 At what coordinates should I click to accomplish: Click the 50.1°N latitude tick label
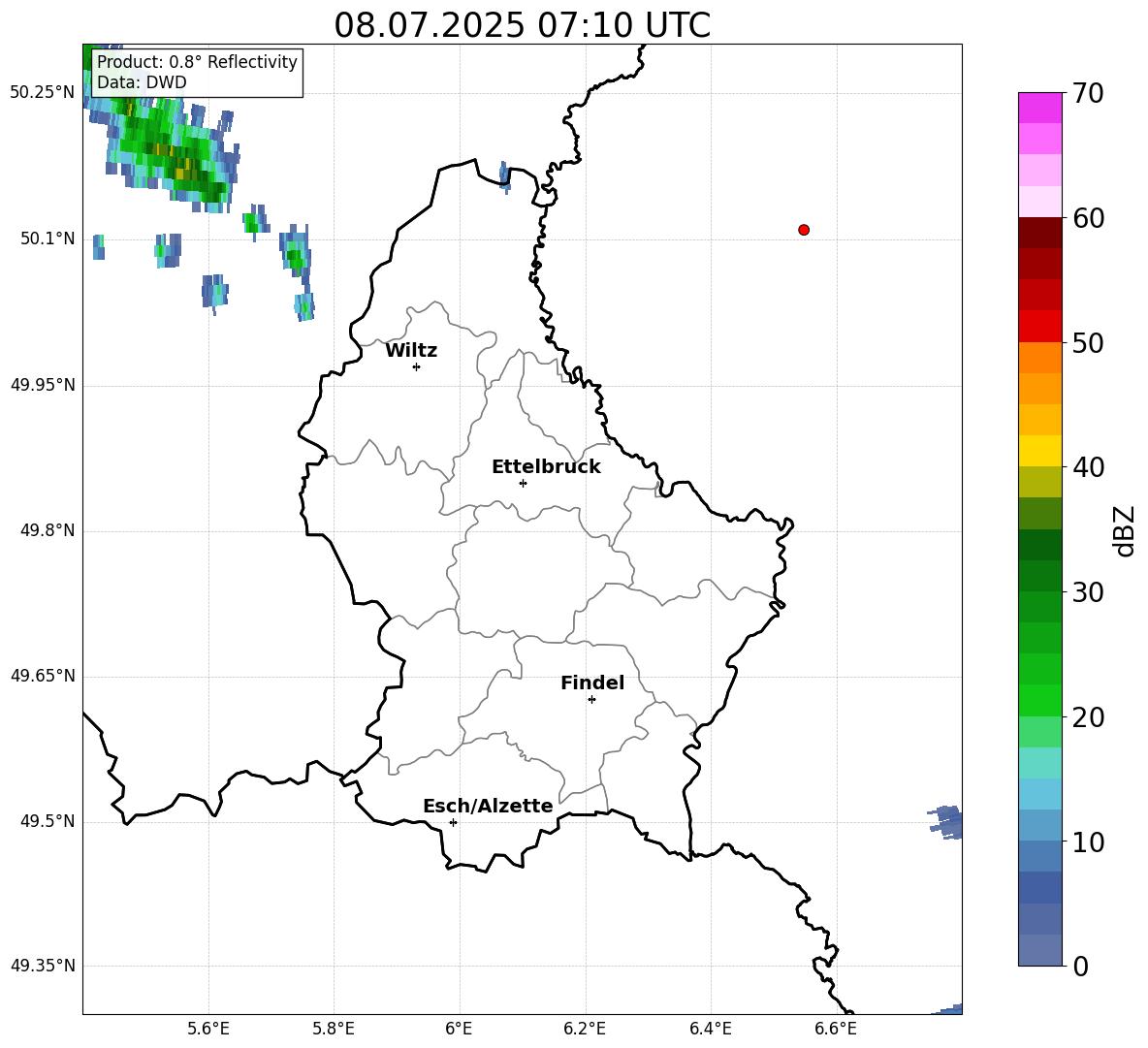48,238
